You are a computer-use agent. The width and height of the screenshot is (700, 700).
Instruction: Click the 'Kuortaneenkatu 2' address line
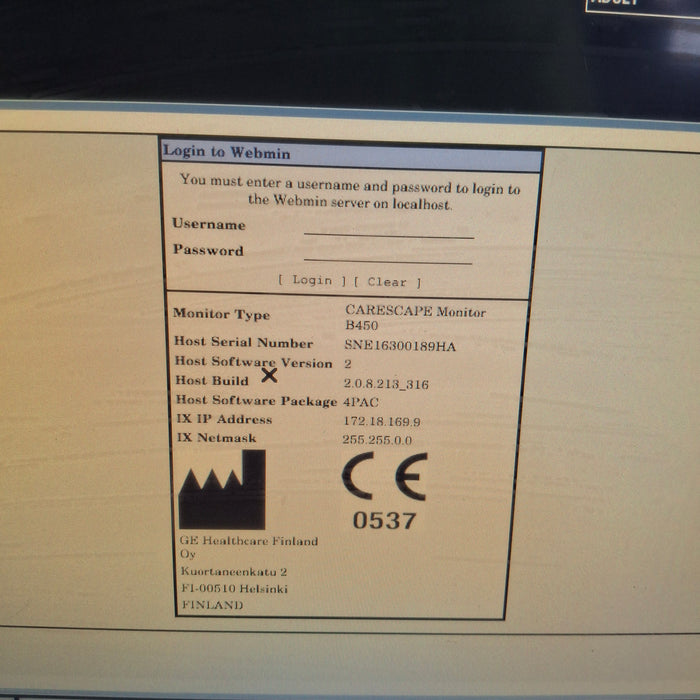click(x=233, y=571)
